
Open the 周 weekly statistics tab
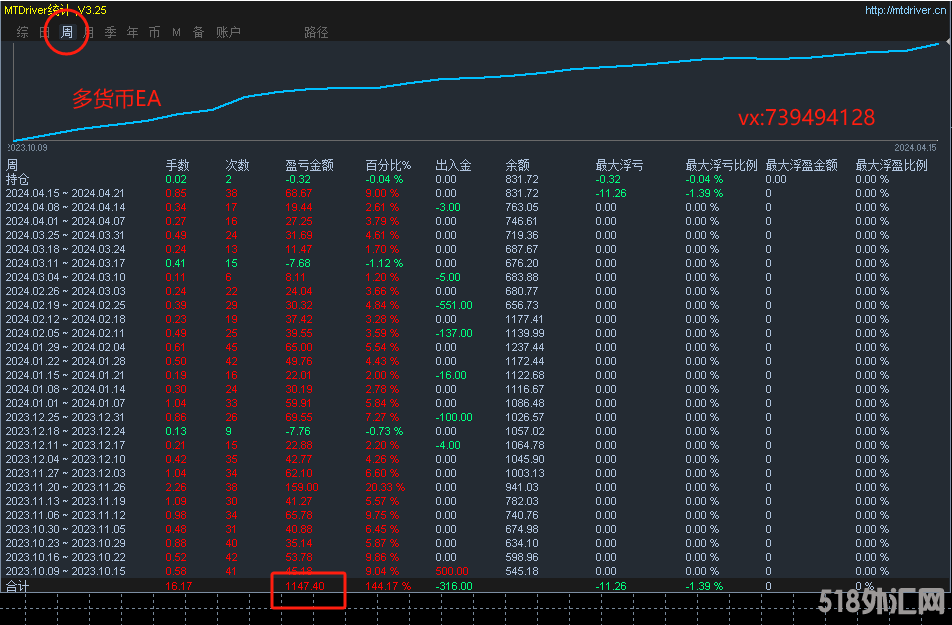pyautogui.click(x=66, y=32)
